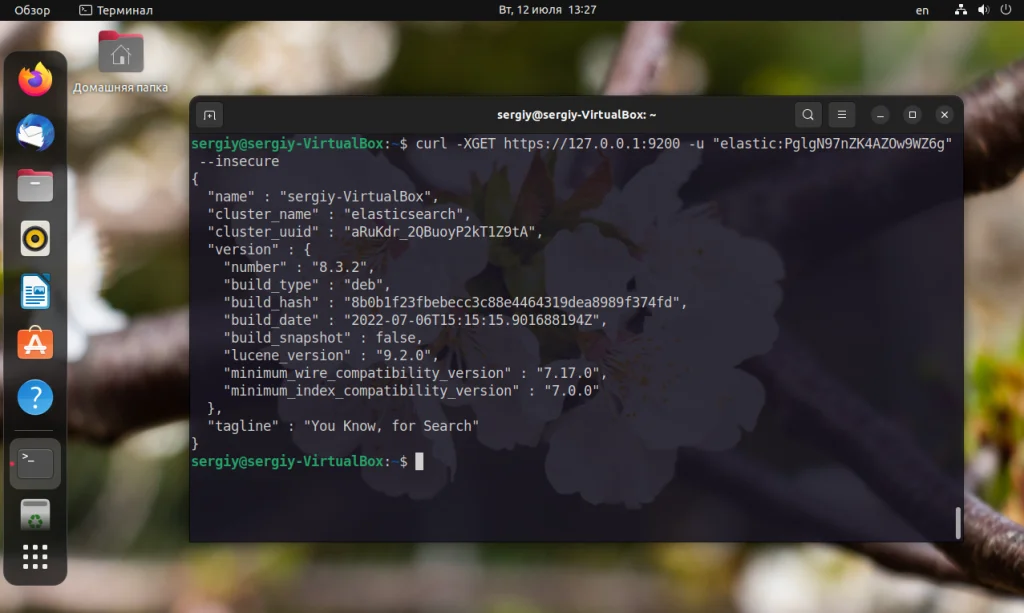Open the Trash from the dock

tap(34, 515)
